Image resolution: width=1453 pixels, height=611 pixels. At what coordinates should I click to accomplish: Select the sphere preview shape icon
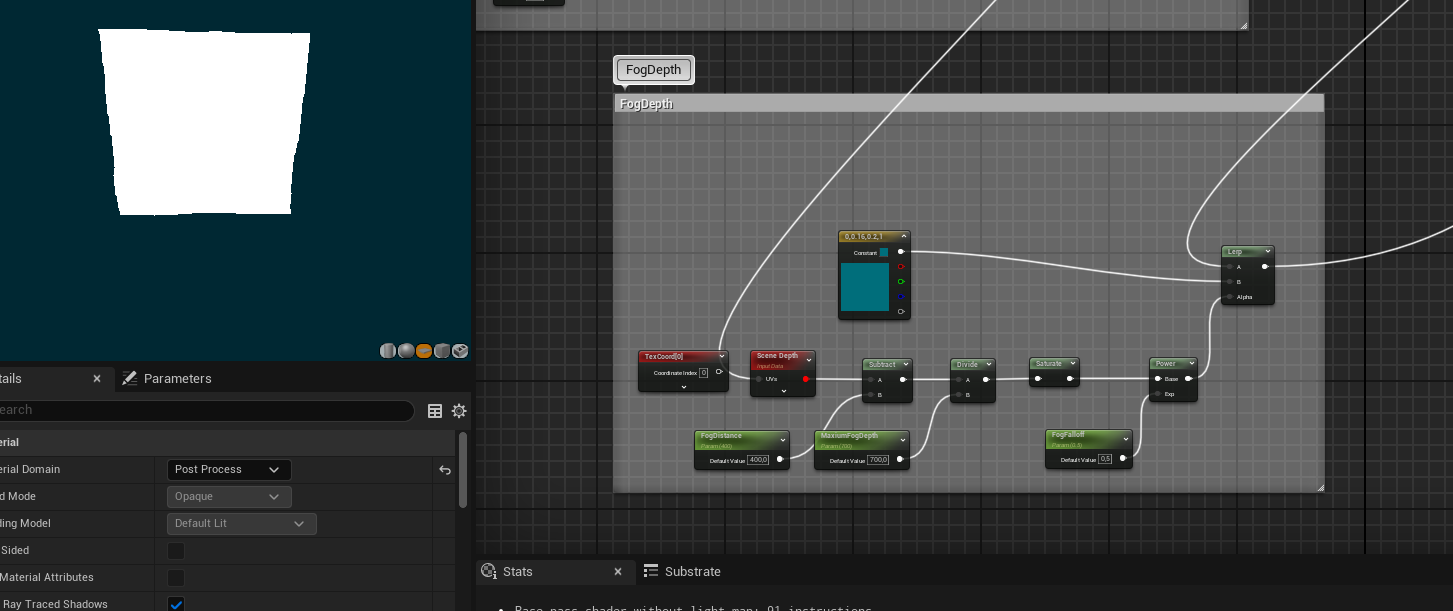click(406, 351)
